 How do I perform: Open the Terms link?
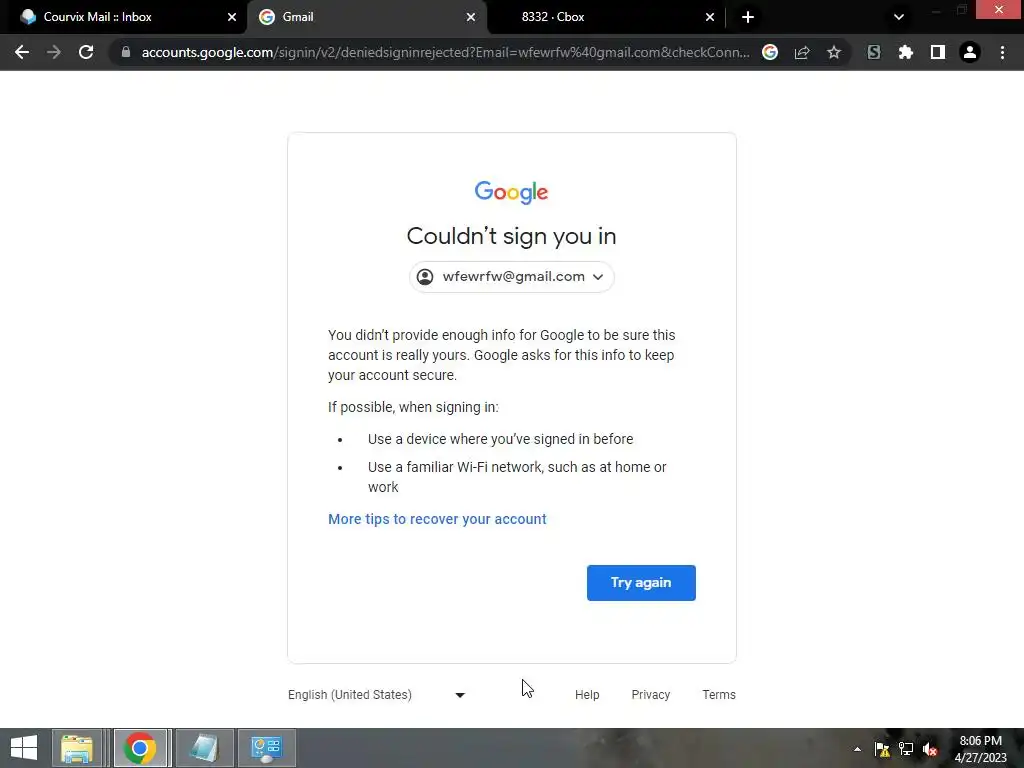pos(718,695)
